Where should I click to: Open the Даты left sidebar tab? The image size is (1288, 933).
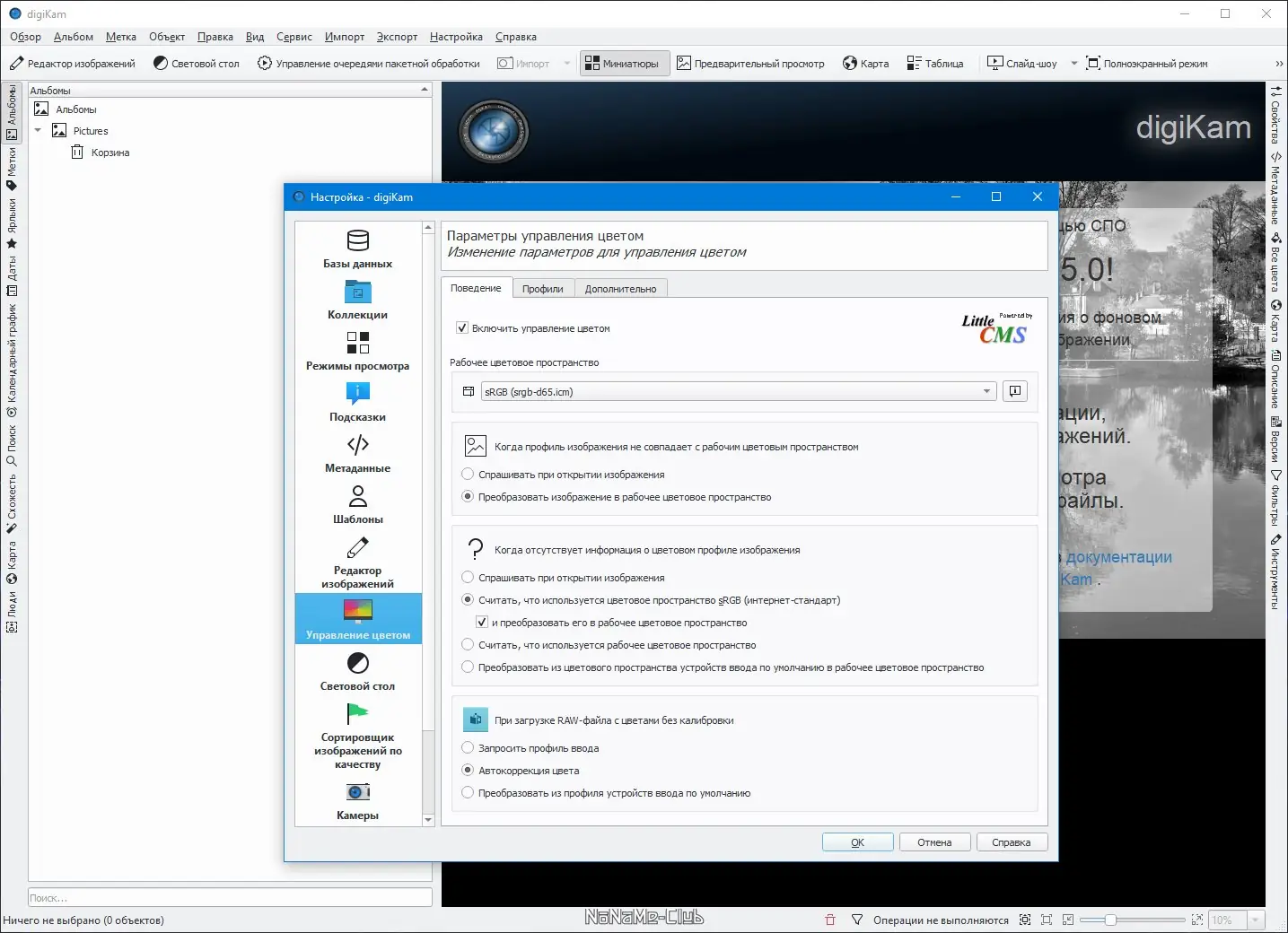pos(12,275)
